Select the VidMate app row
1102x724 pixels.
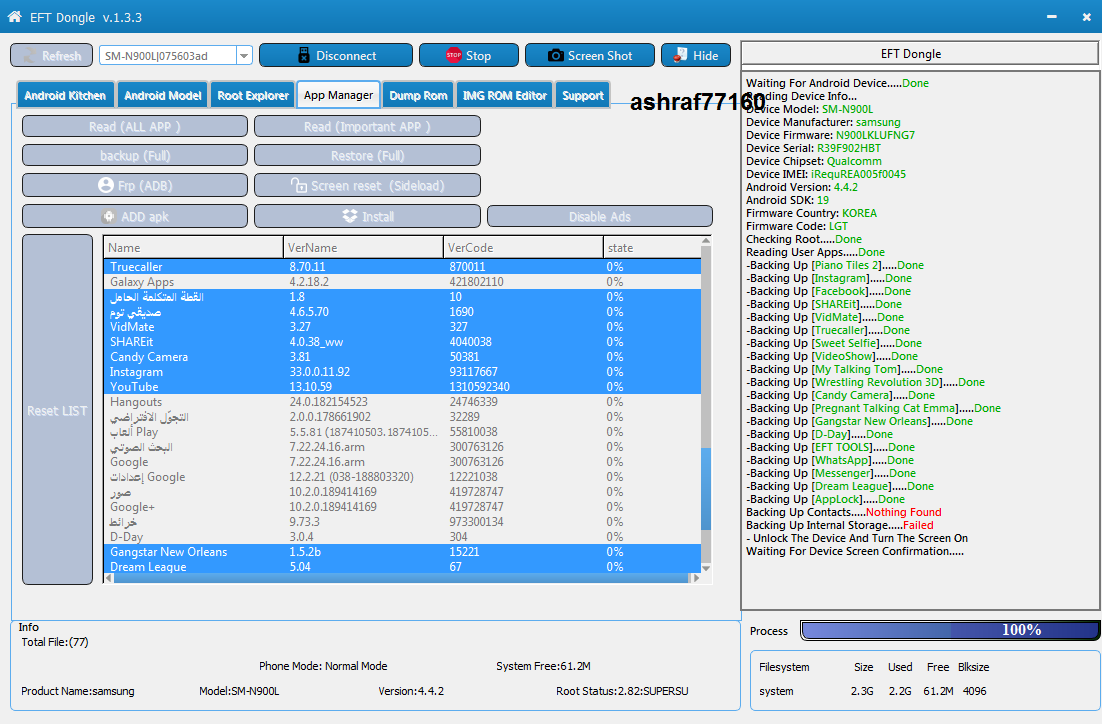[x=402, y=326]
